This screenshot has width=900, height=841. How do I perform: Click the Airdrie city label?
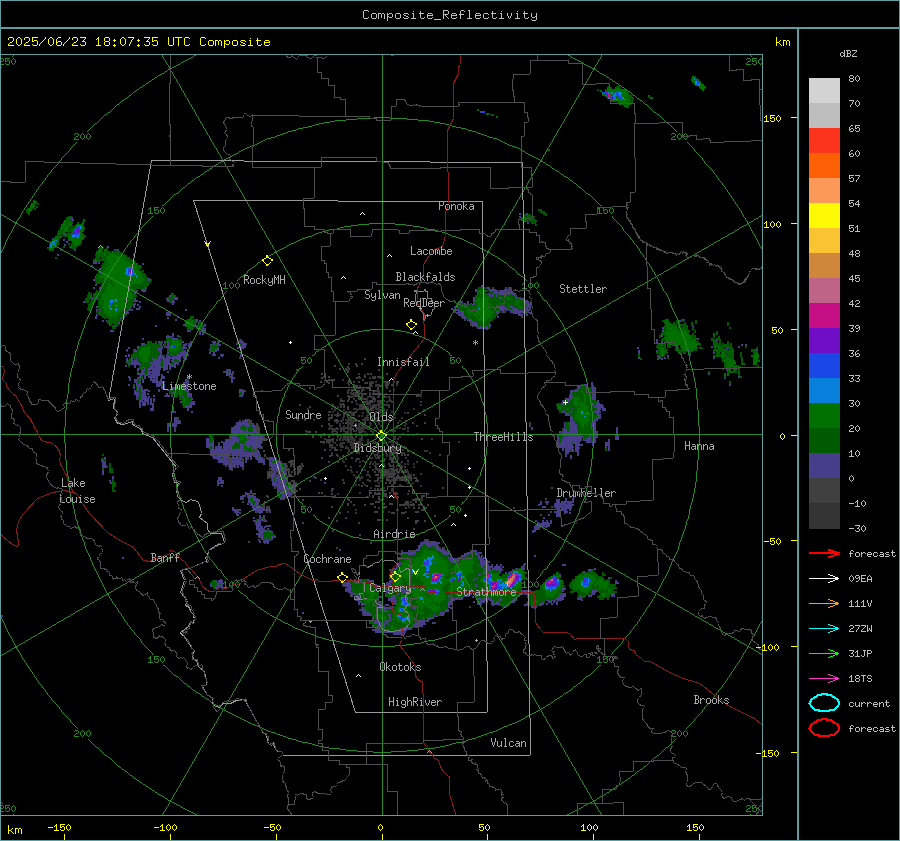[394, 534]
